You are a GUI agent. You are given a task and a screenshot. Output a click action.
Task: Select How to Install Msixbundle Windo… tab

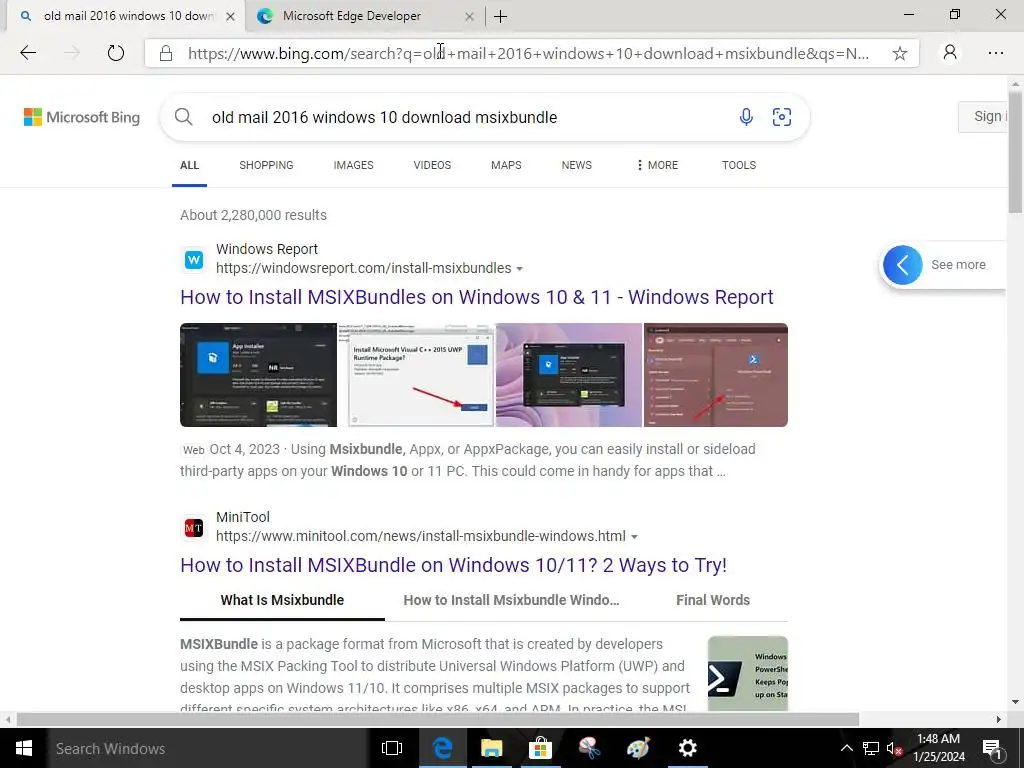coord(511,600)
